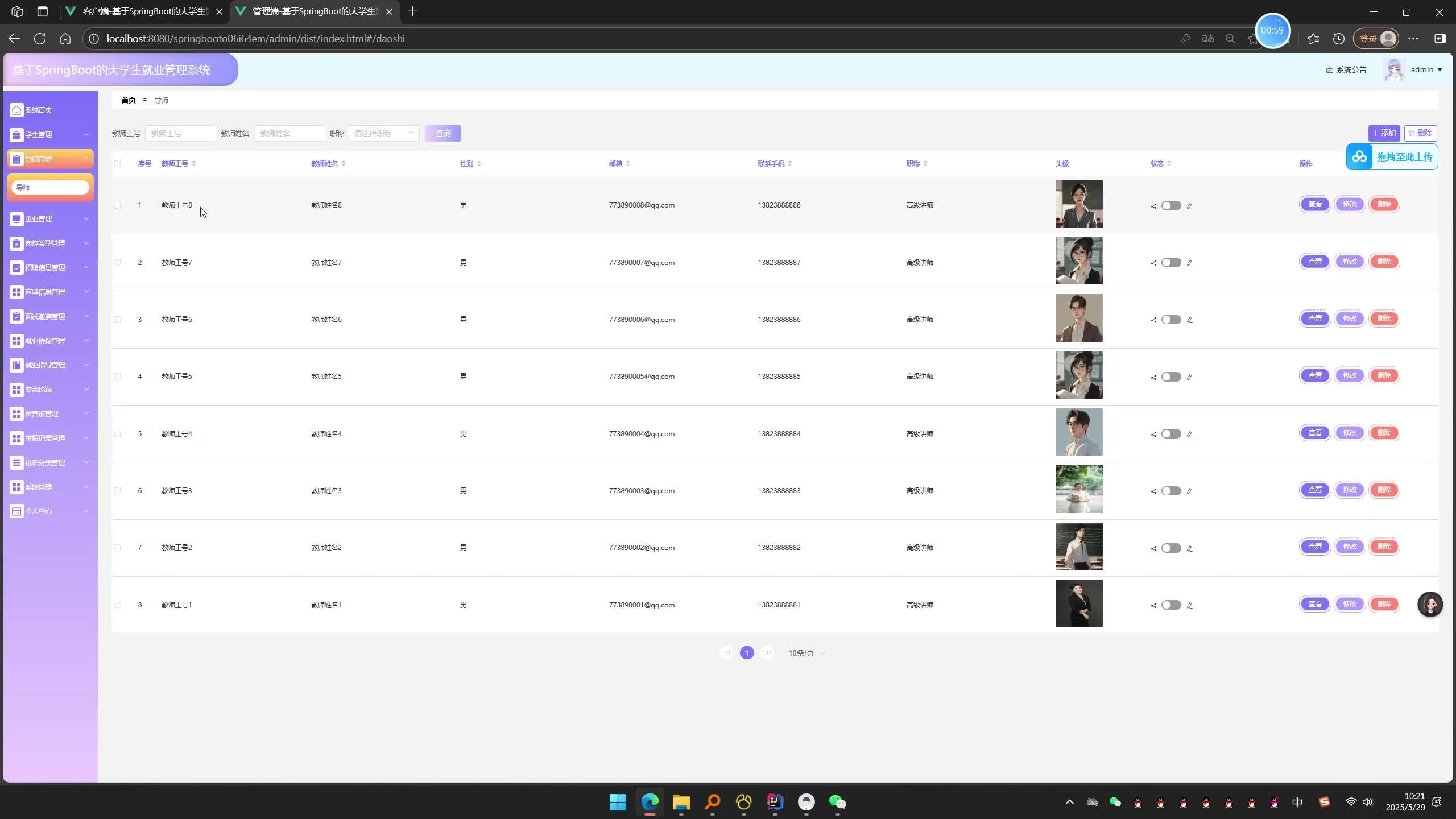The height and width of the screenshot is (819, 1456).
Task: Click the 系统公告 announcement icon in the header
Action: pyautogui.click(x=1330, y=69)
